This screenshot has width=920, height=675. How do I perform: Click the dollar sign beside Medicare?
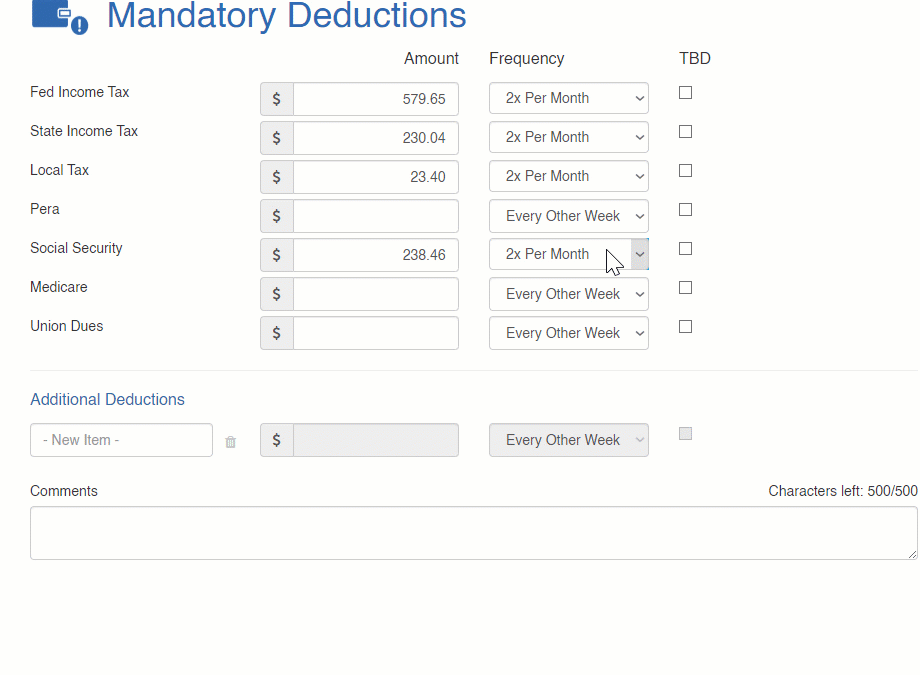(x=276, y=293)
